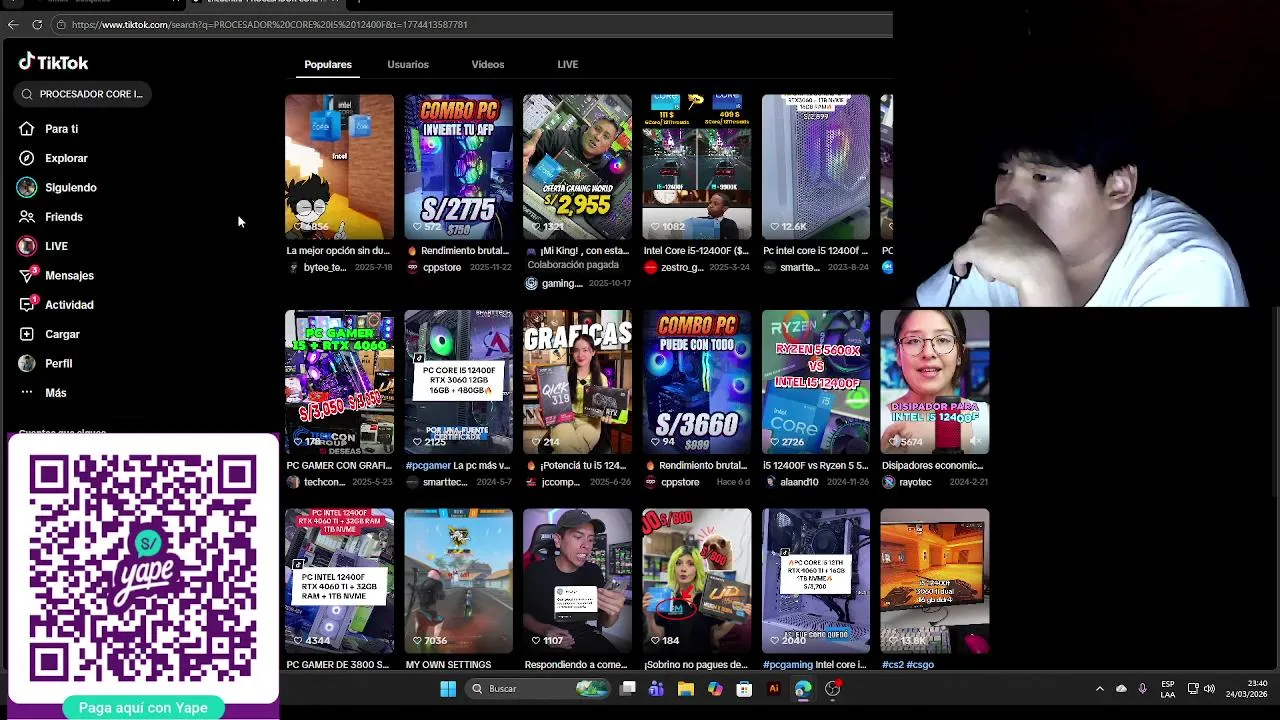Open the ¡Sobrino no pagues de... video

pyautogui.click(x=696, y=581)
